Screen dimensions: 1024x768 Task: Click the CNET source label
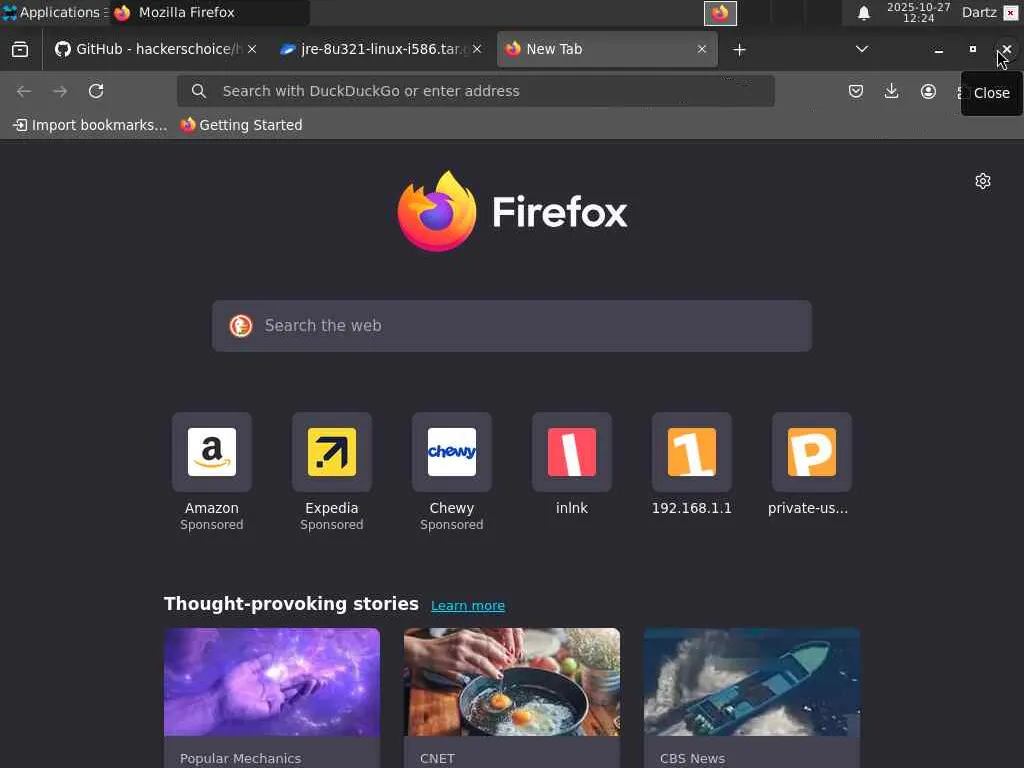(x=437, y=758)
